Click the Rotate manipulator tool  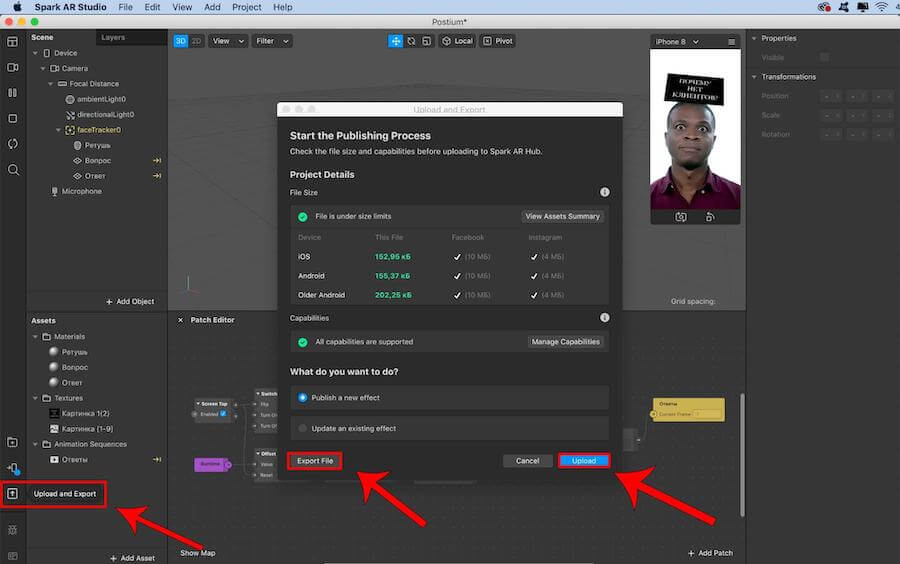coord(411,41)
